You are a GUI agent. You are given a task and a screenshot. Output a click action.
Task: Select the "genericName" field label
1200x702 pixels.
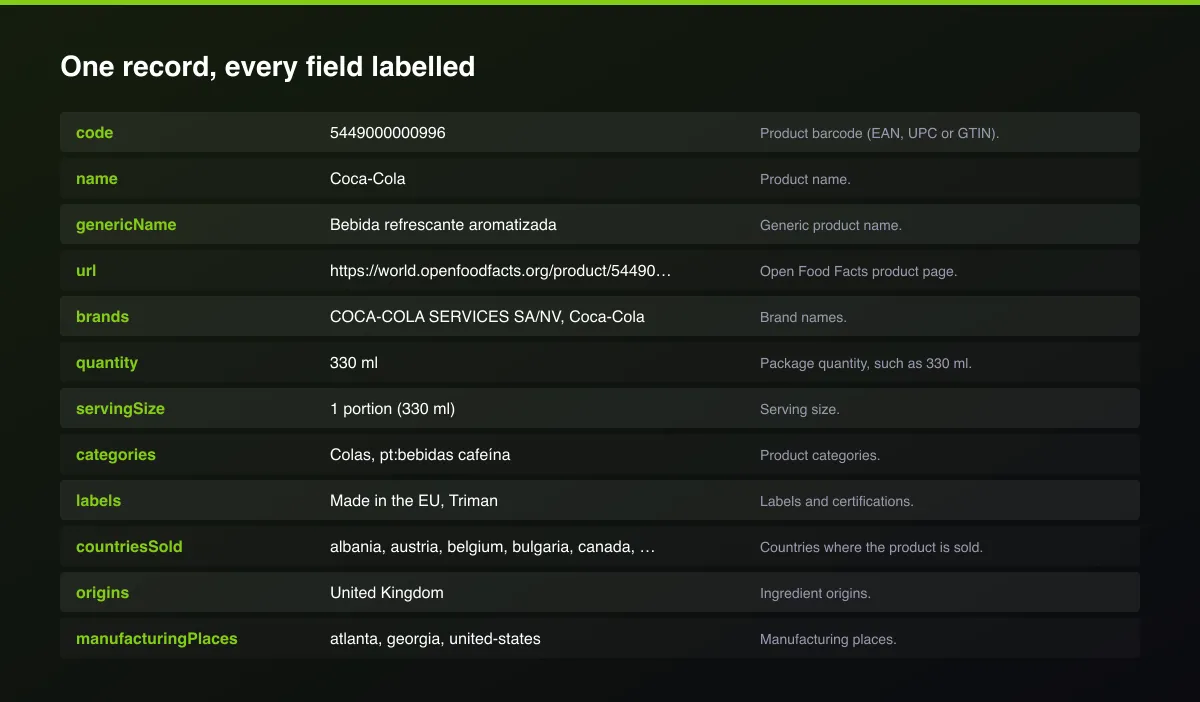(126, 225)
